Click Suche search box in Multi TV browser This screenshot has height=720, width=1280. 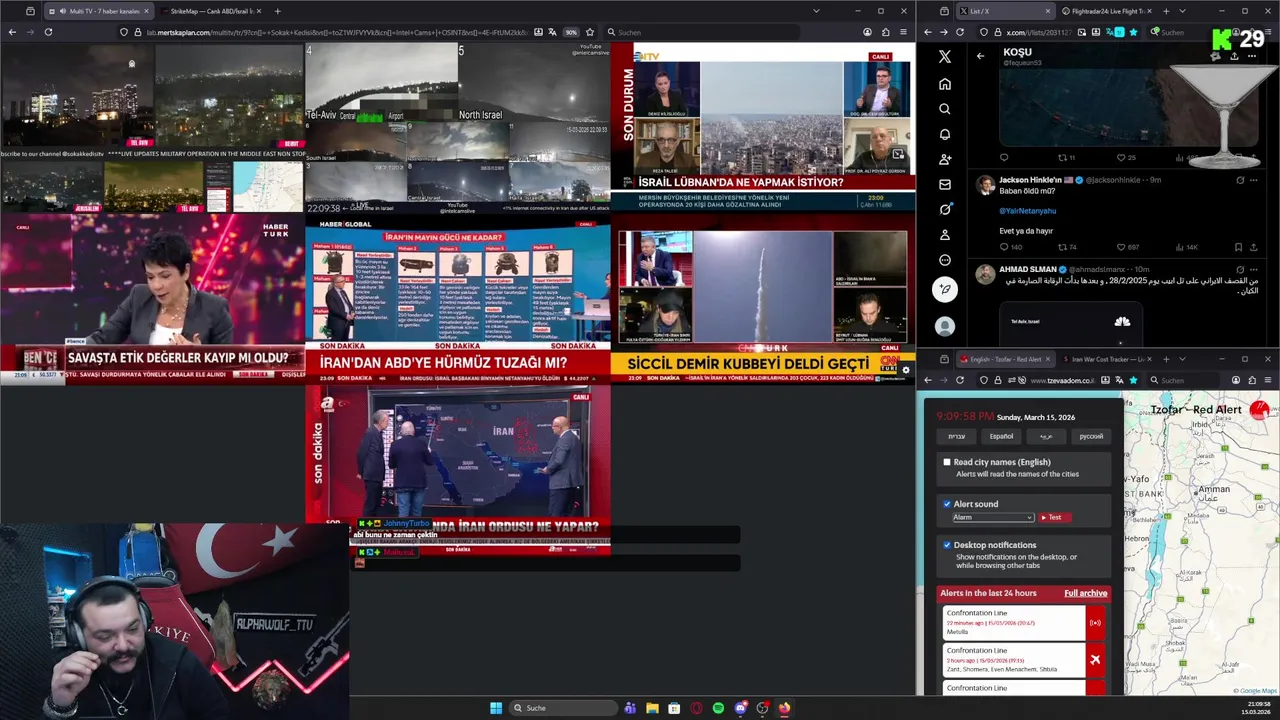700,32
